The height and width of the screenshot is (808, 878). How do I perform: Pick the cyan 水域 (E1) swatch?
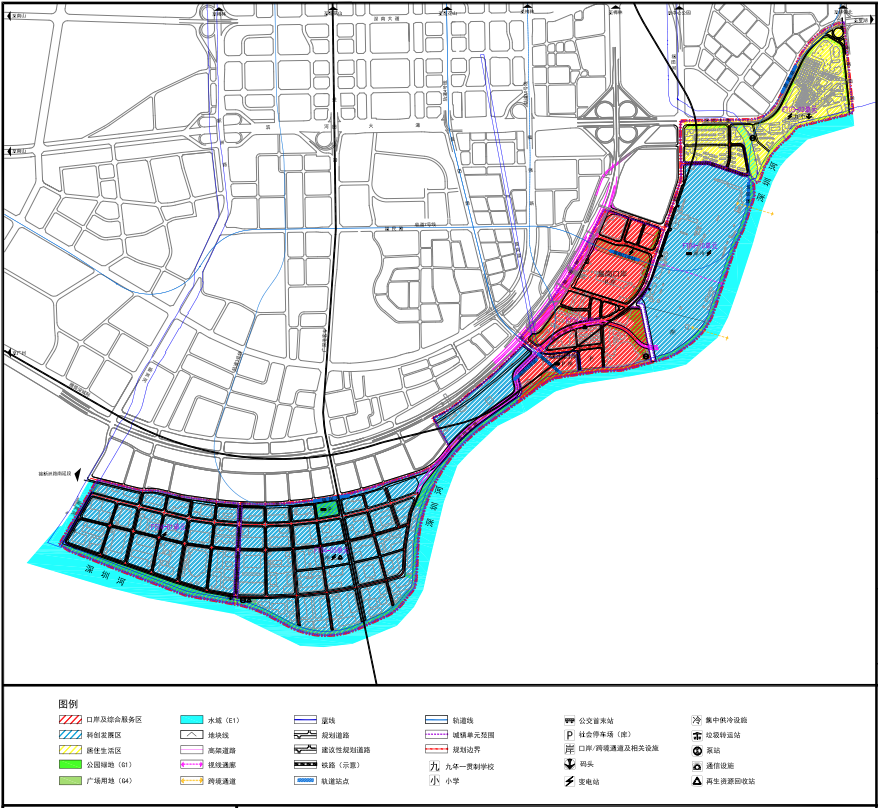pos(192,720)
